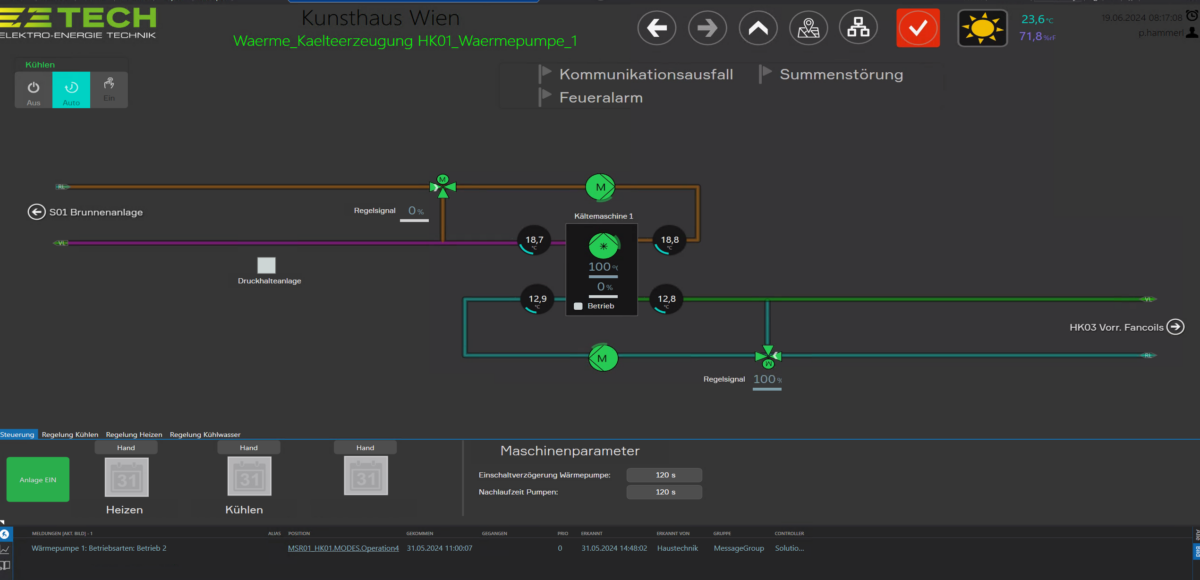Open the Regelung Kühlwasser tab
Image resolution: width=1200 pixels, height=580 pixels.
tap(205, 435)
